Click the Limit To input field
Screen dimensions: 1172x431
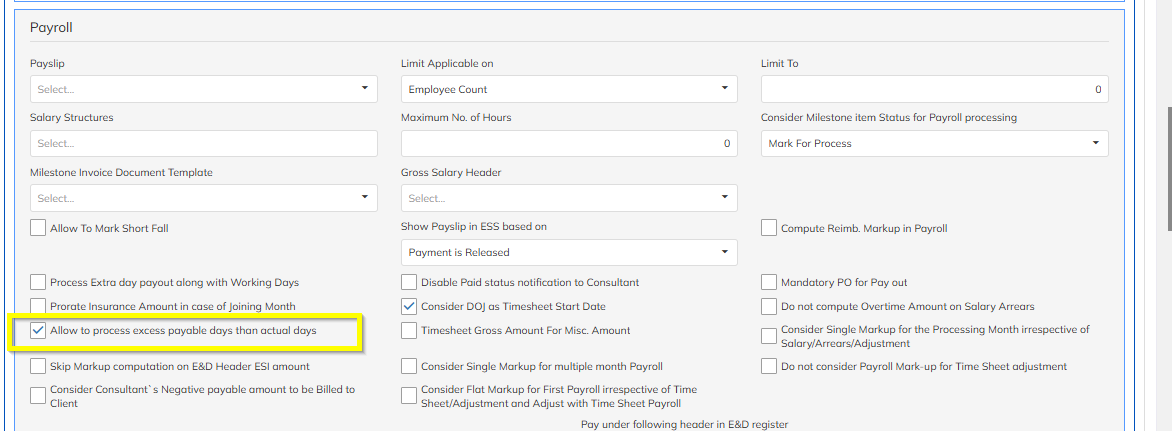[x=934, y=89]
